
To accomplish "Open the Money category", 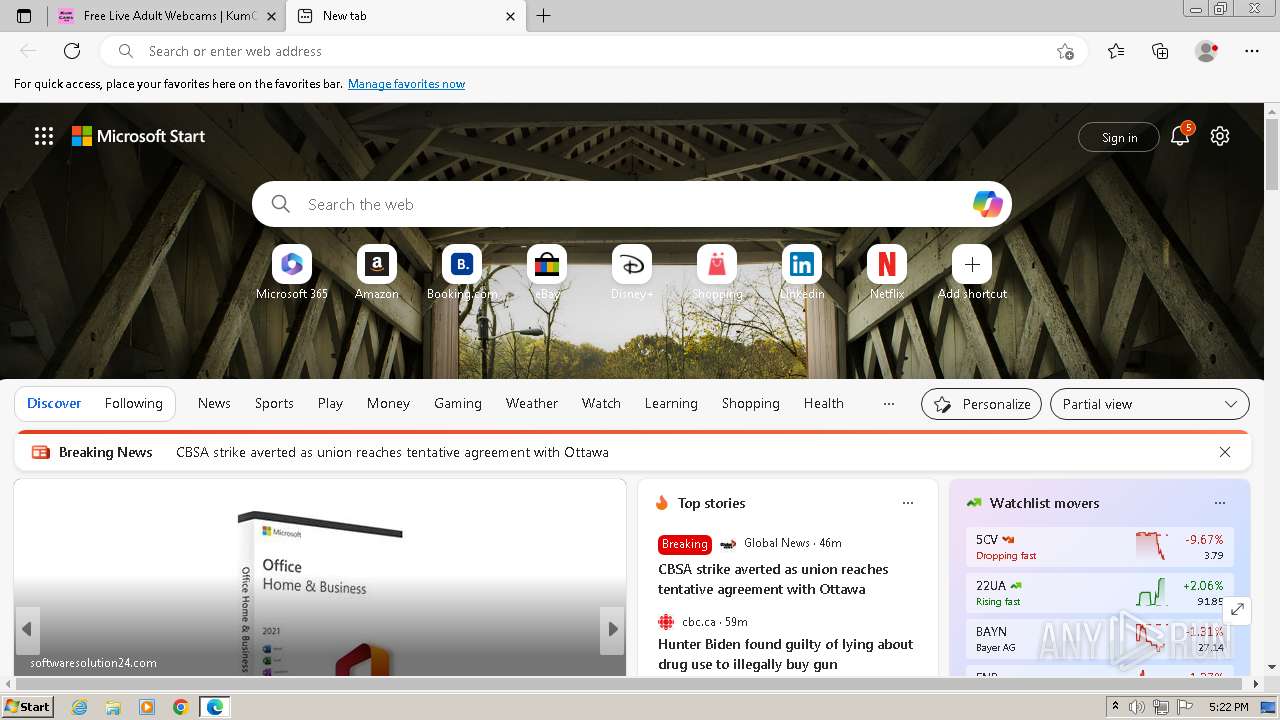I will click(388, 403).
